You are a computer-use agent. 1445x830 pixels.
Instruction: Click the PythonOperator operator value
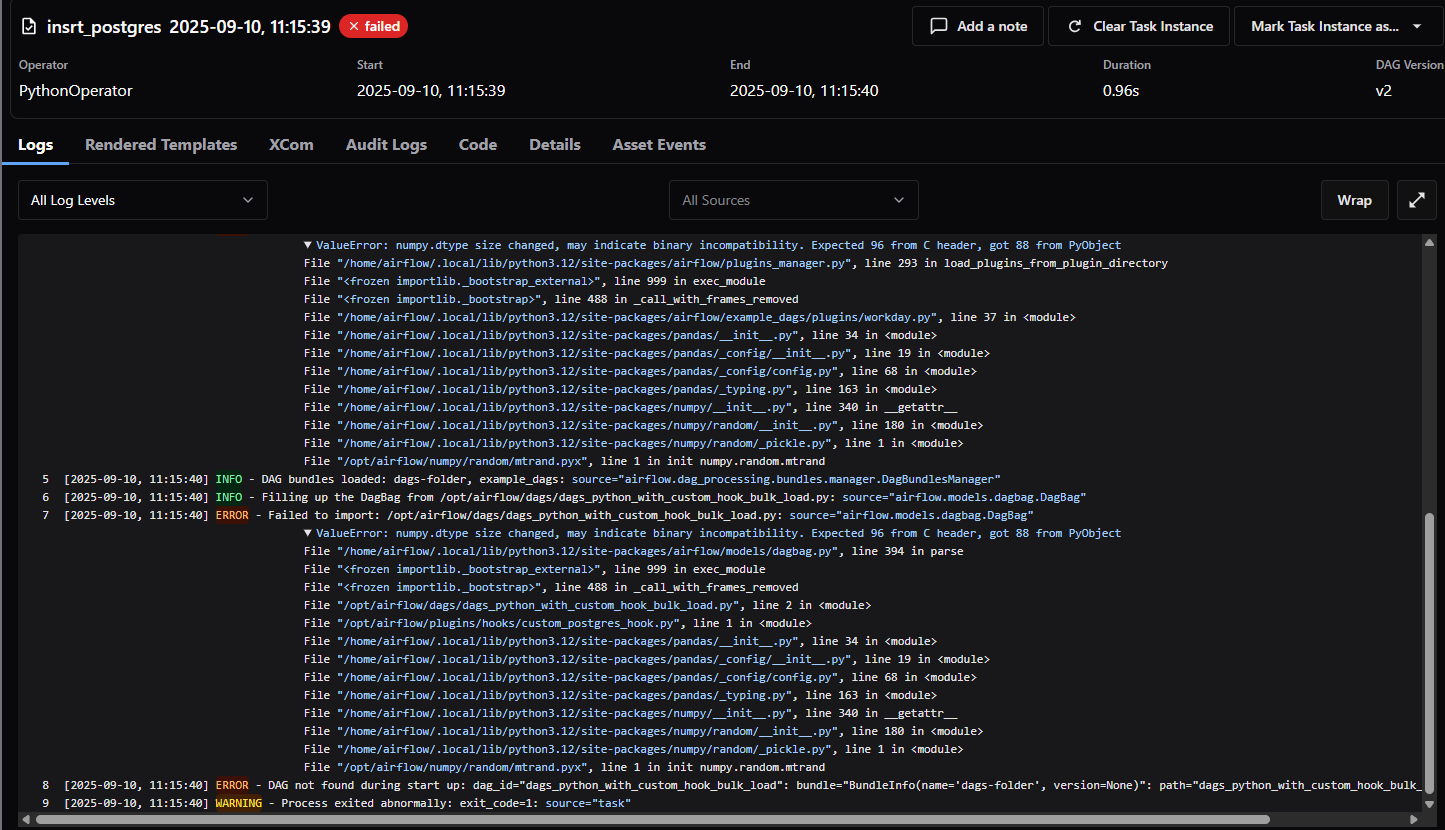[x=76, y=90]
